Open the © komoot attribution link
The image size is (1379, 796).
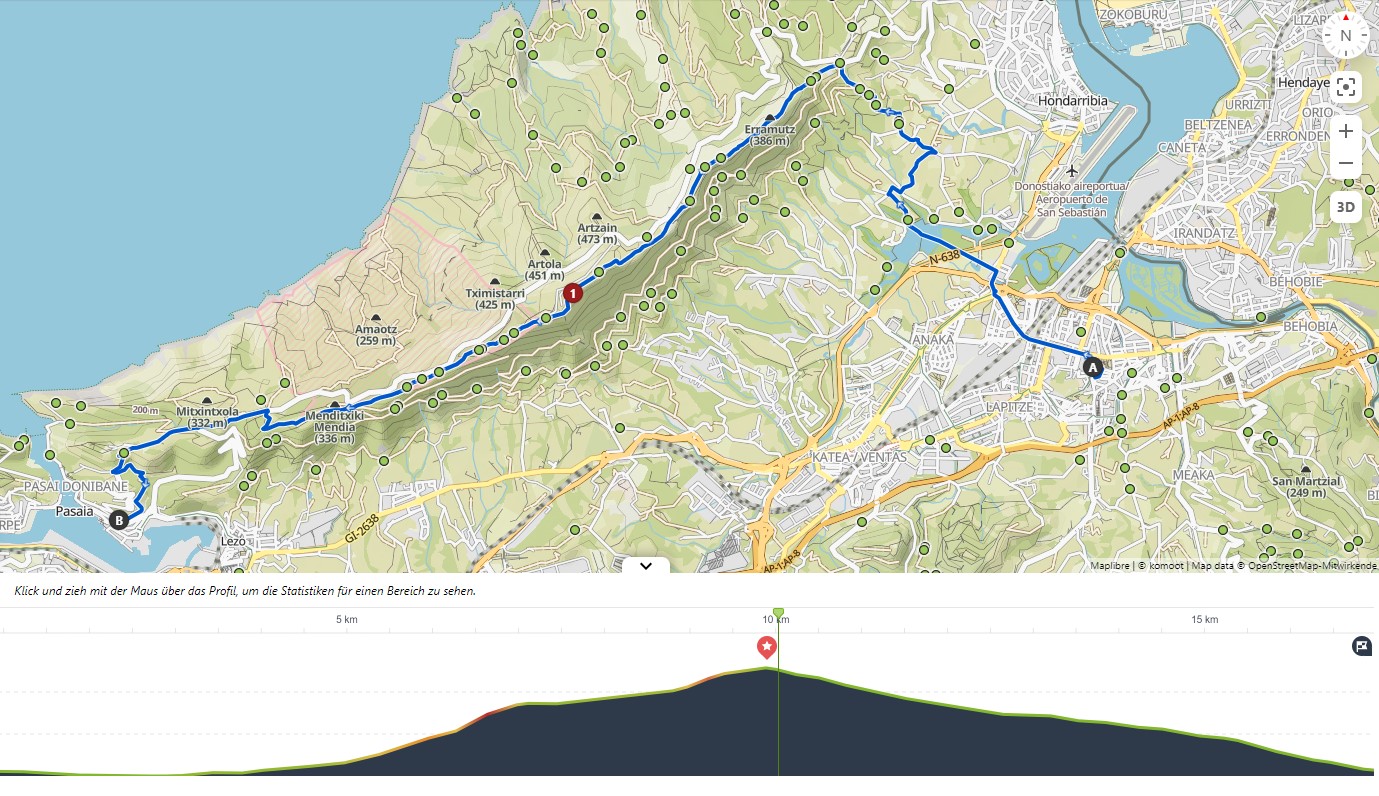1160,565
